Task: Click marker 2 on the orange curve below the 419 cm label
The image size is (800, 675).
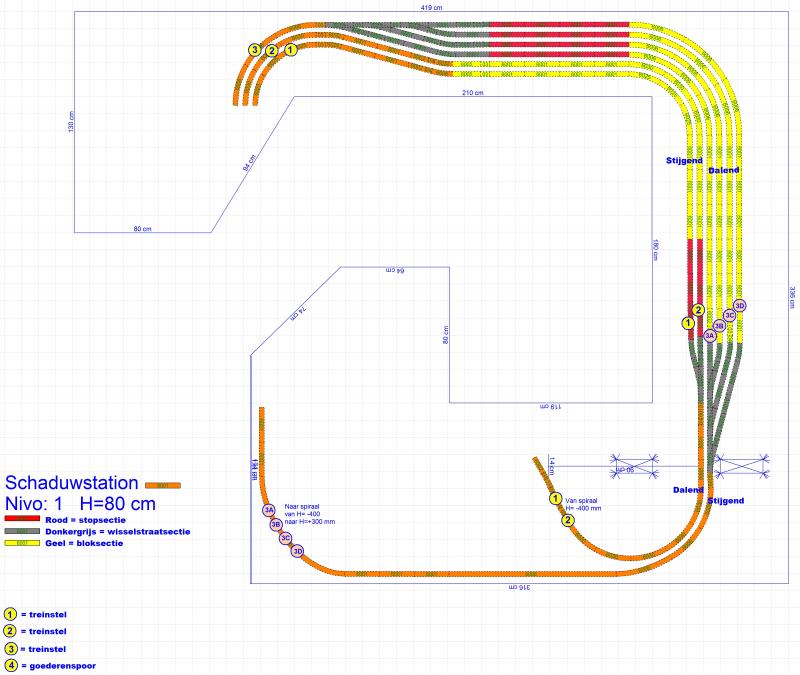Action: click(x=272, y=51)
